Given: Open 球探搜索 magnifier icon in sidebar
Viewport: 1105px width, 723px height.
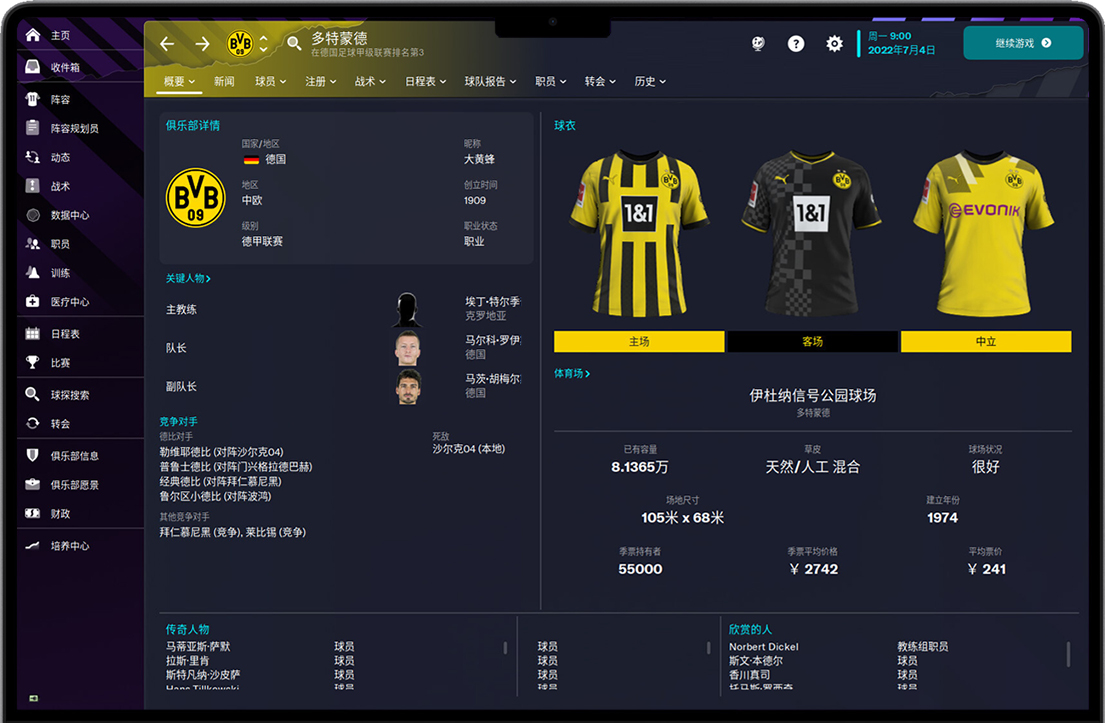Looking at the screenshot, I should pyautogui.click(x=32, y=394).
